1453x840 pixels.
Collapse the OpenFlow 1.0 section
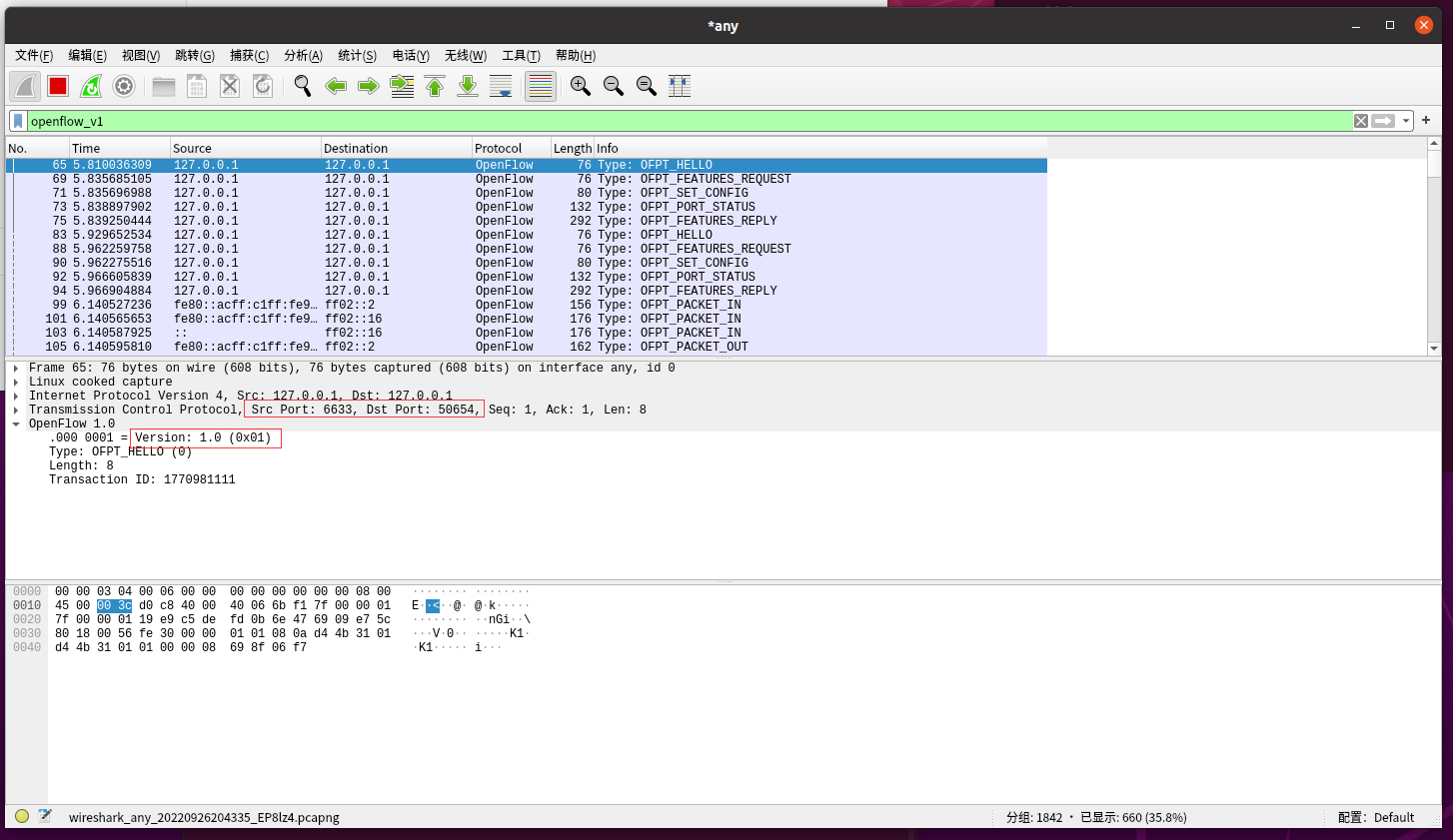(x=16, y=424)
